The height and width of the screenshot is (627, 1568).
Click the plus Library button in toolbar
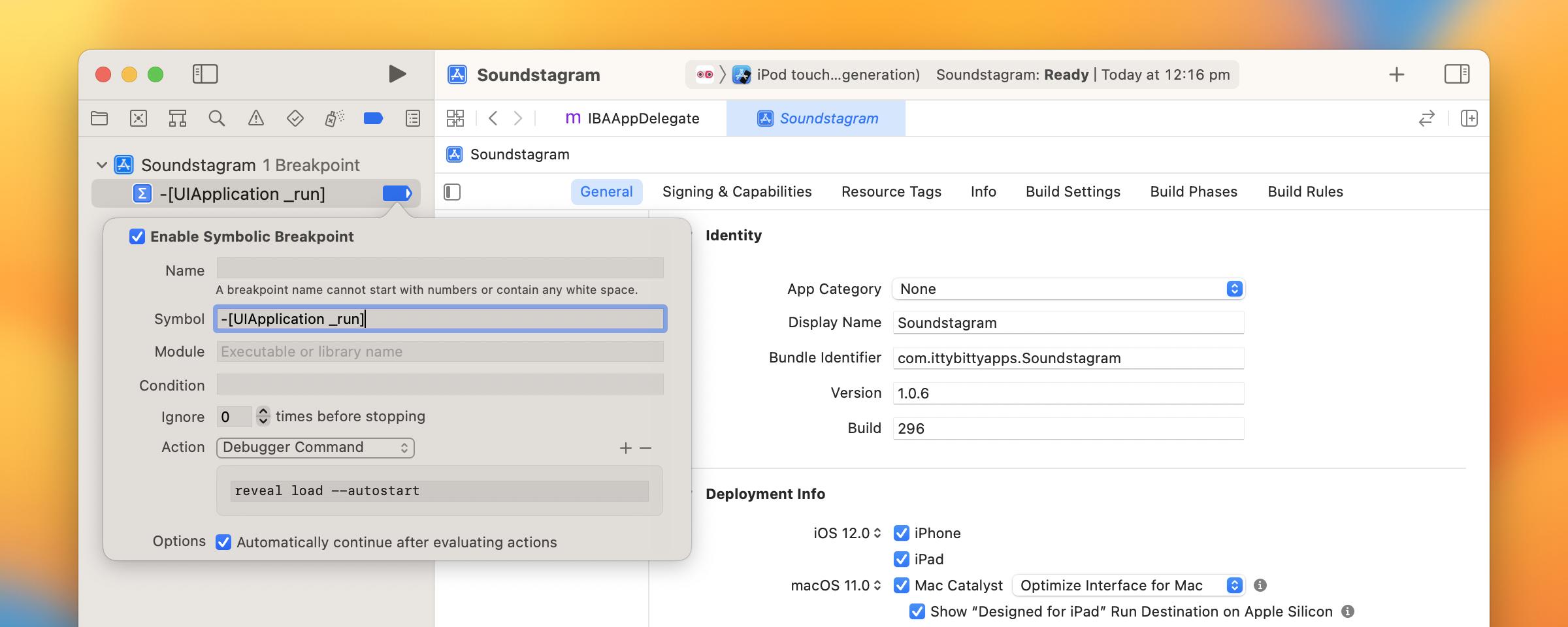click(x=1397, y=74)
